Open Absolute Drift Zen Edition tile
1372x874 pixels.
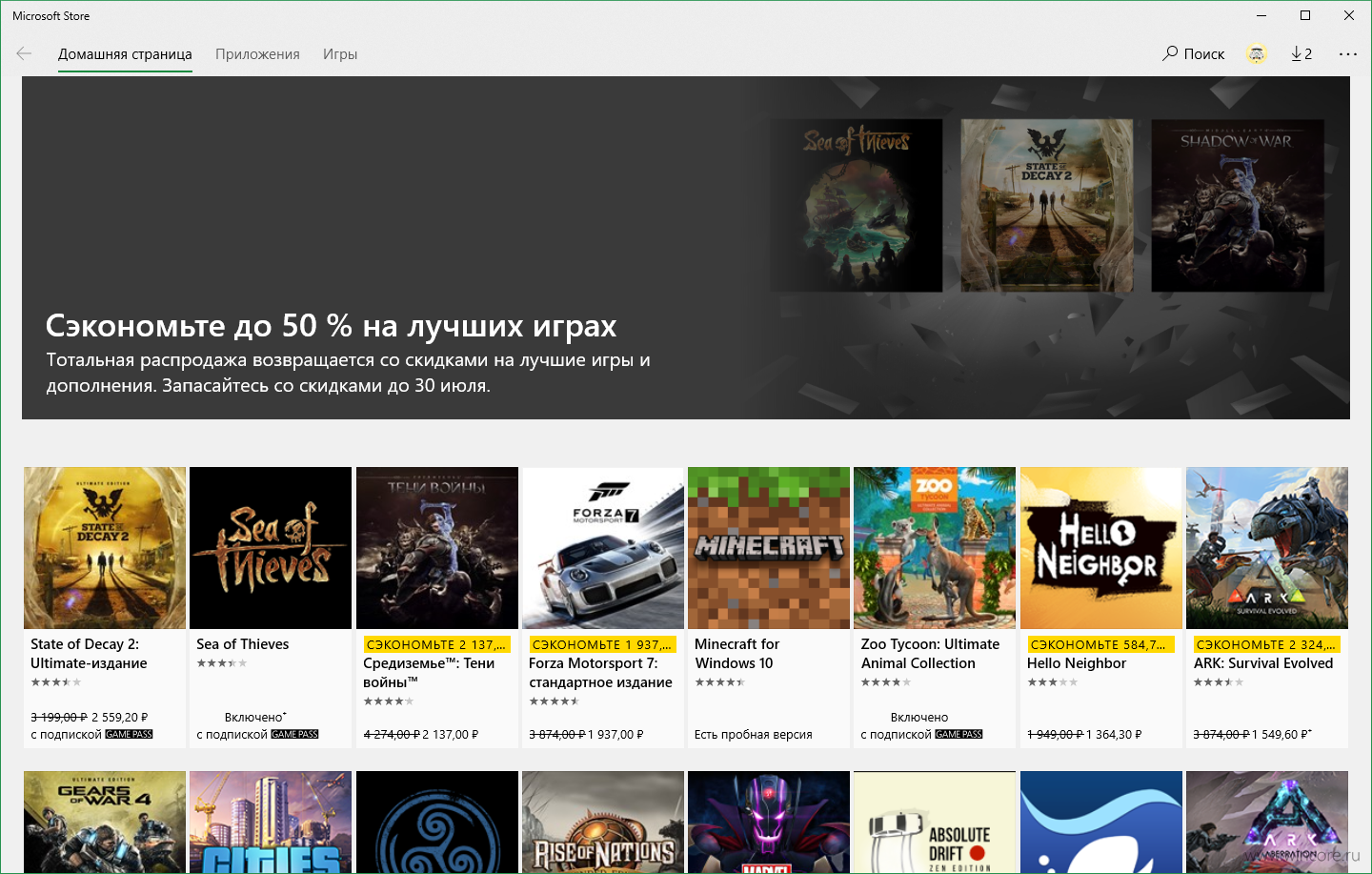935,822
